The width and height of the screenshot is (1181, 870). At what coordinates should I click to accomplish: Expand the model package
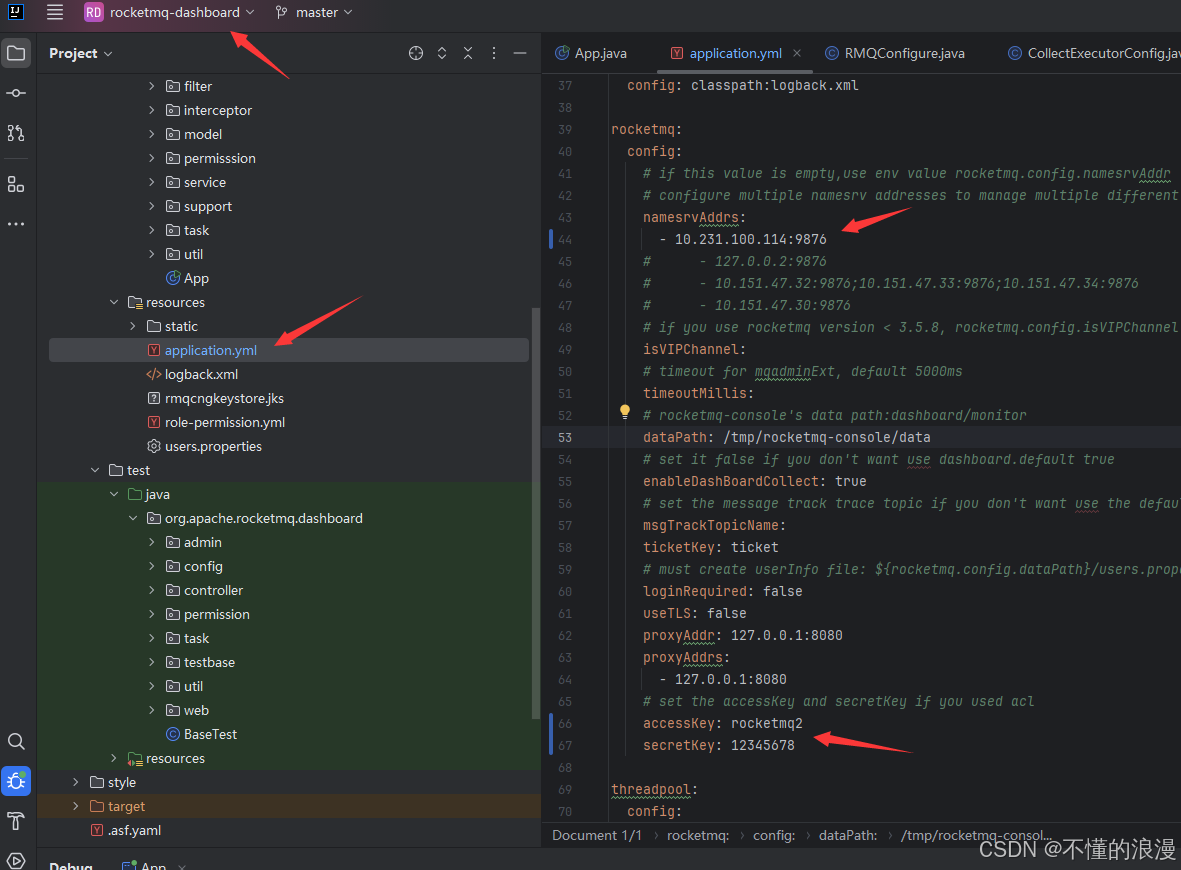[151, 135]
